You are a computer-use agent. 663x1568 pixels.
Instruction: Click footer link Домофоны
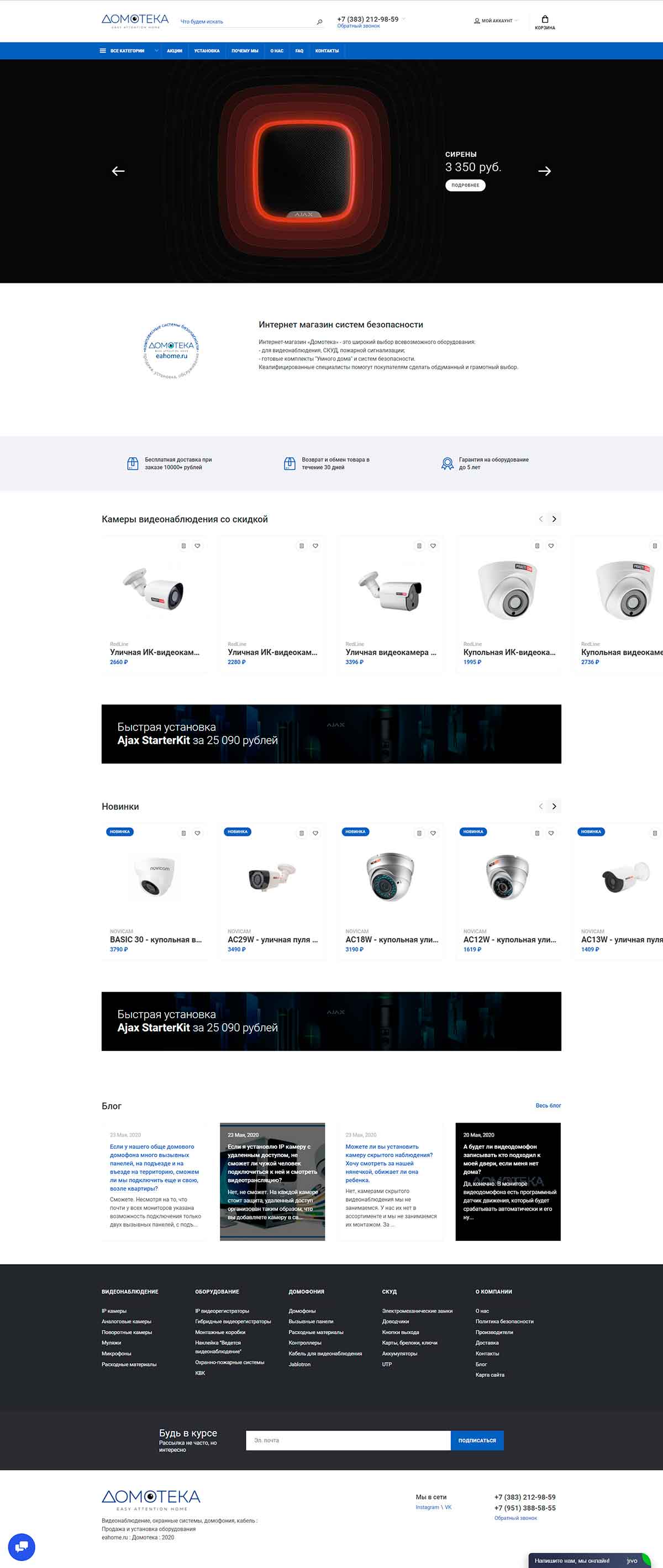(x=302, y=1311)
